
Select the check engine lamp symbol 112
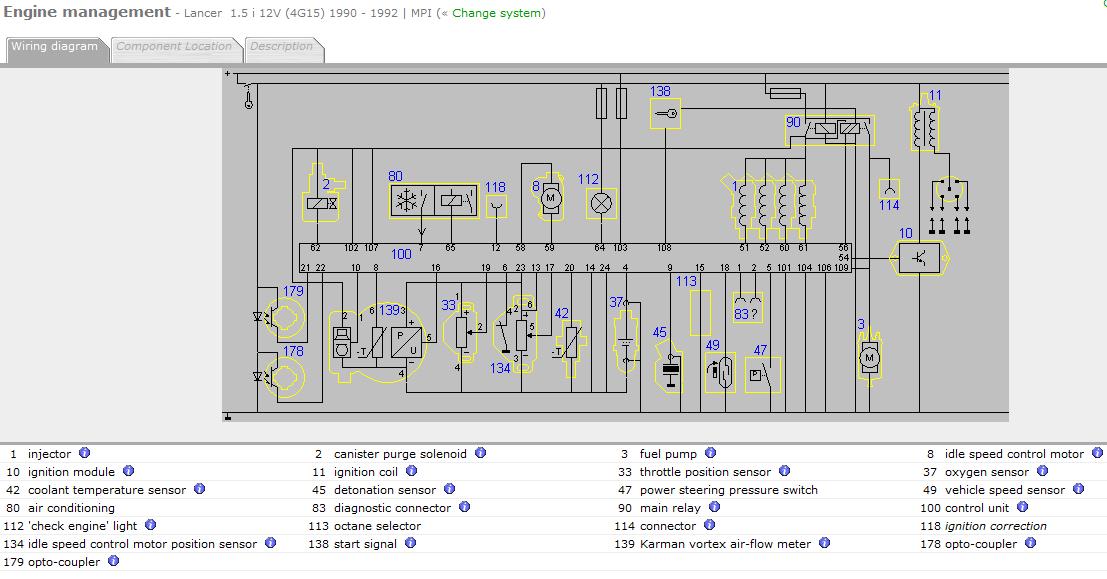602,204
